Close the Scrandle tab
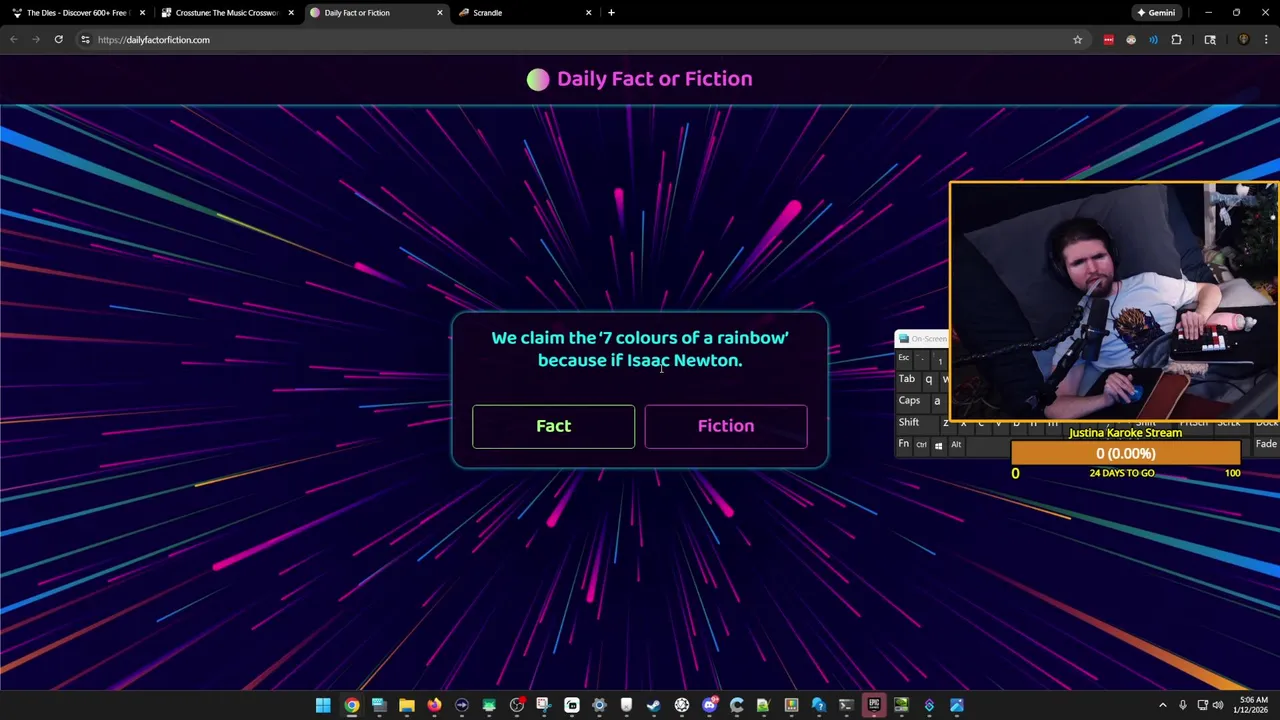 pyautogui.click(x=588, y=13)
